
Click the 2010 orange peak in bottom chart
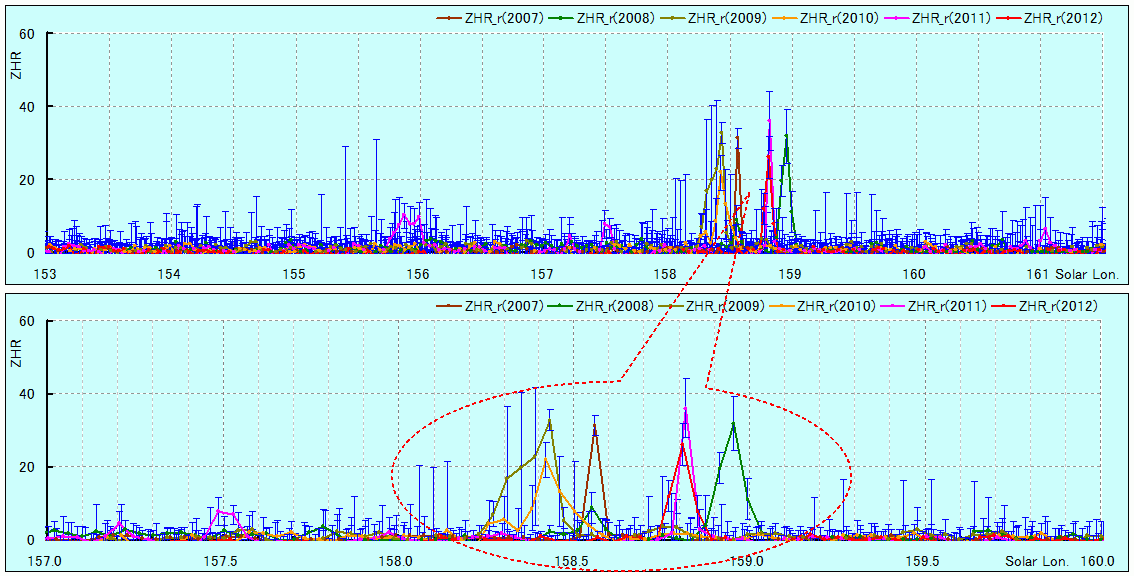tap(546, 459)
